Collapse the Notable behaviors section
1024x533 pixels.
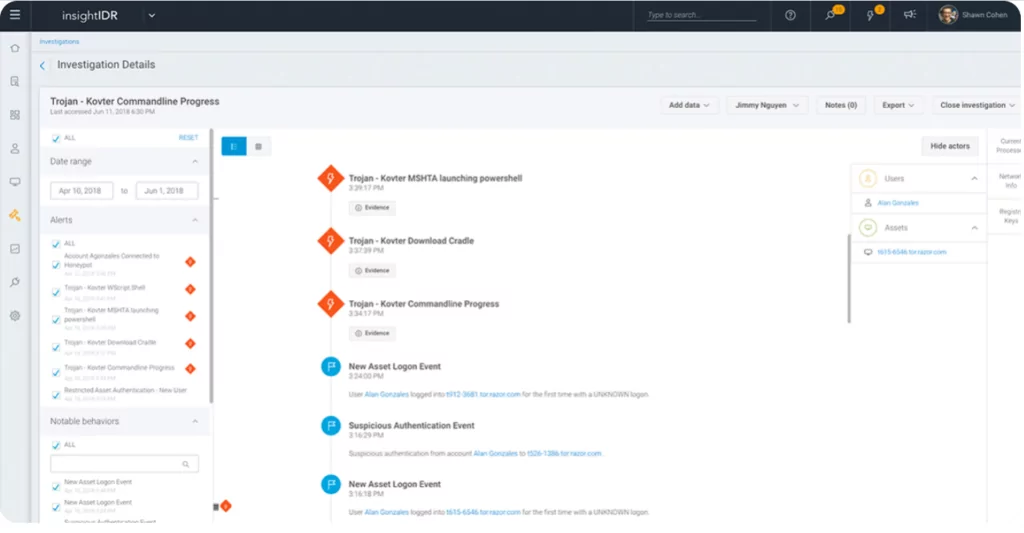[195, 421]
